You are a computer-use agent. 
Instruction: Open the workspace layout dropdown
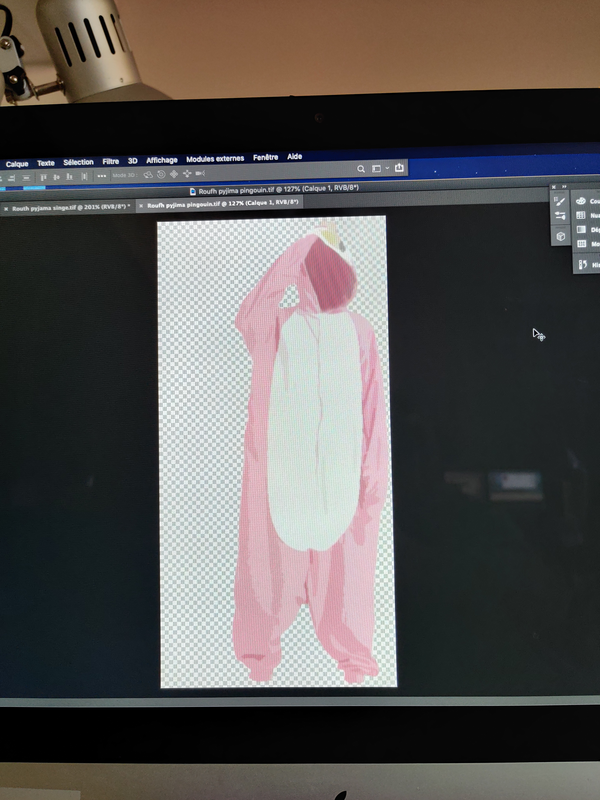point(380,168)
